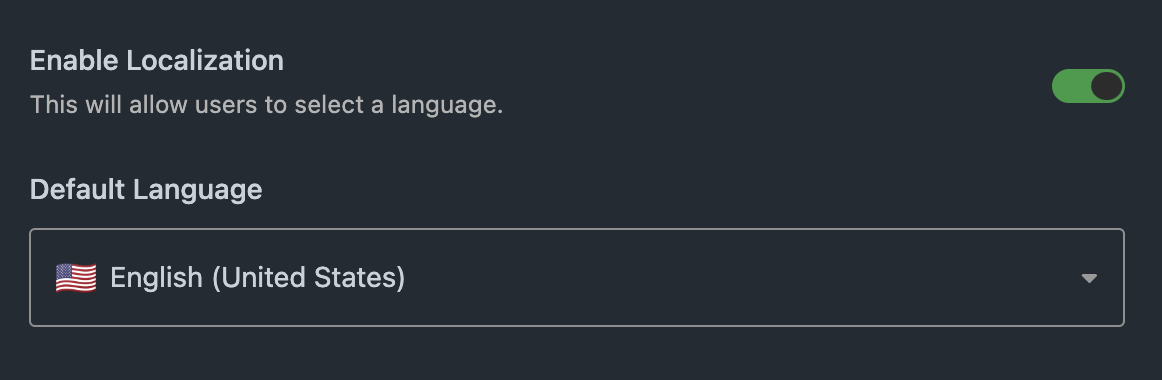Click the localization description text

[267, 104]
